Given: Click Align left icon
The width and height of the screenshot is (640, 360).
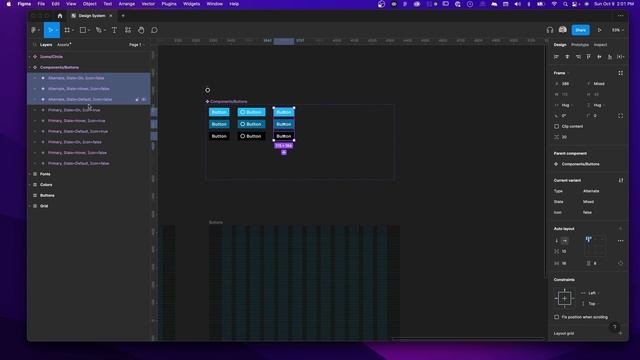Looking at the screenshot, I should [556, 57].
